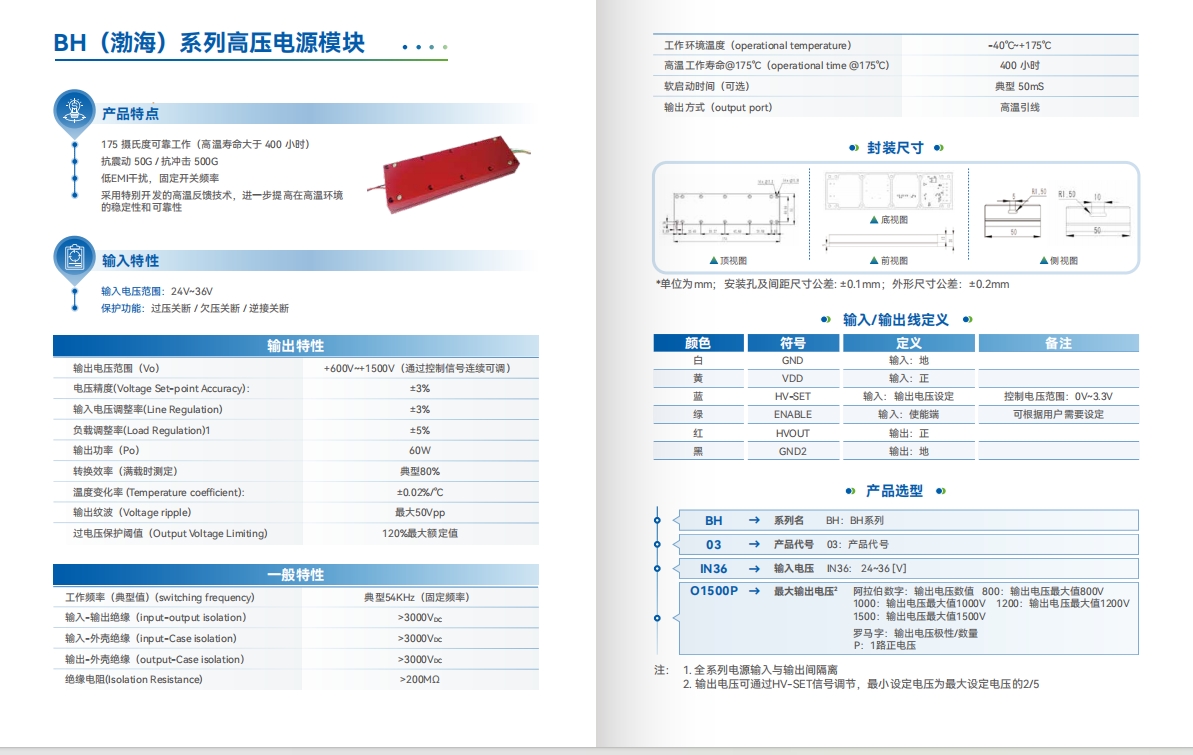Click the chip icon beside 输入特性
The width and height of the screenshot is (1193, 755).
pyautogui.click(x=74, y=257)
